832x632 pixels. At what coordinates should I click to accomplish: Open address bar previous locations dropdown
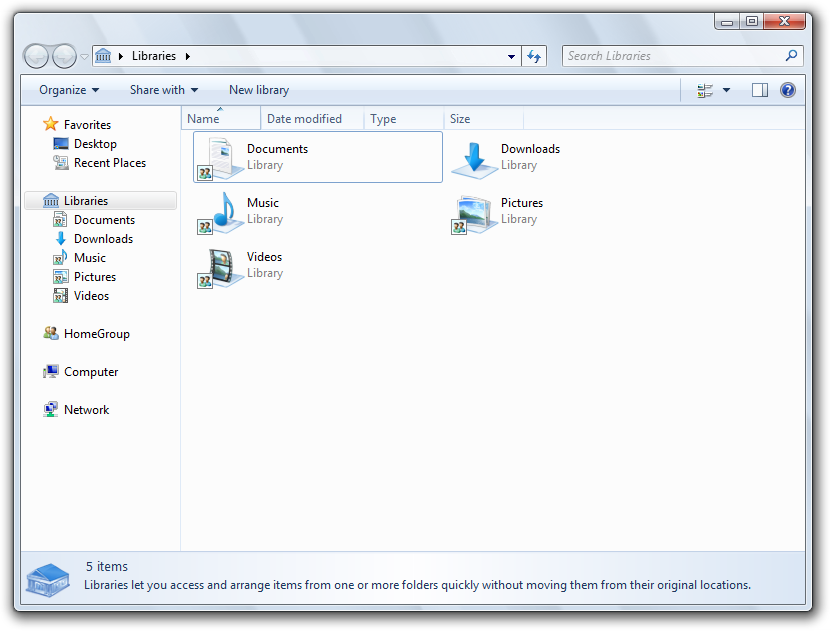click(511, 56)
